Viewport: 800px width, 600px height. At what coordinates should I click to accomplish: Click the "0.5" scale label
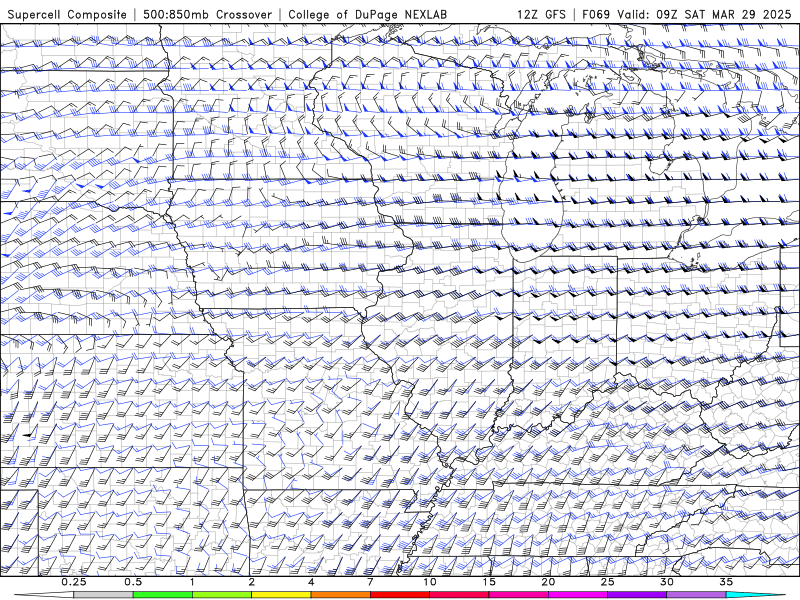click(133, 582)
